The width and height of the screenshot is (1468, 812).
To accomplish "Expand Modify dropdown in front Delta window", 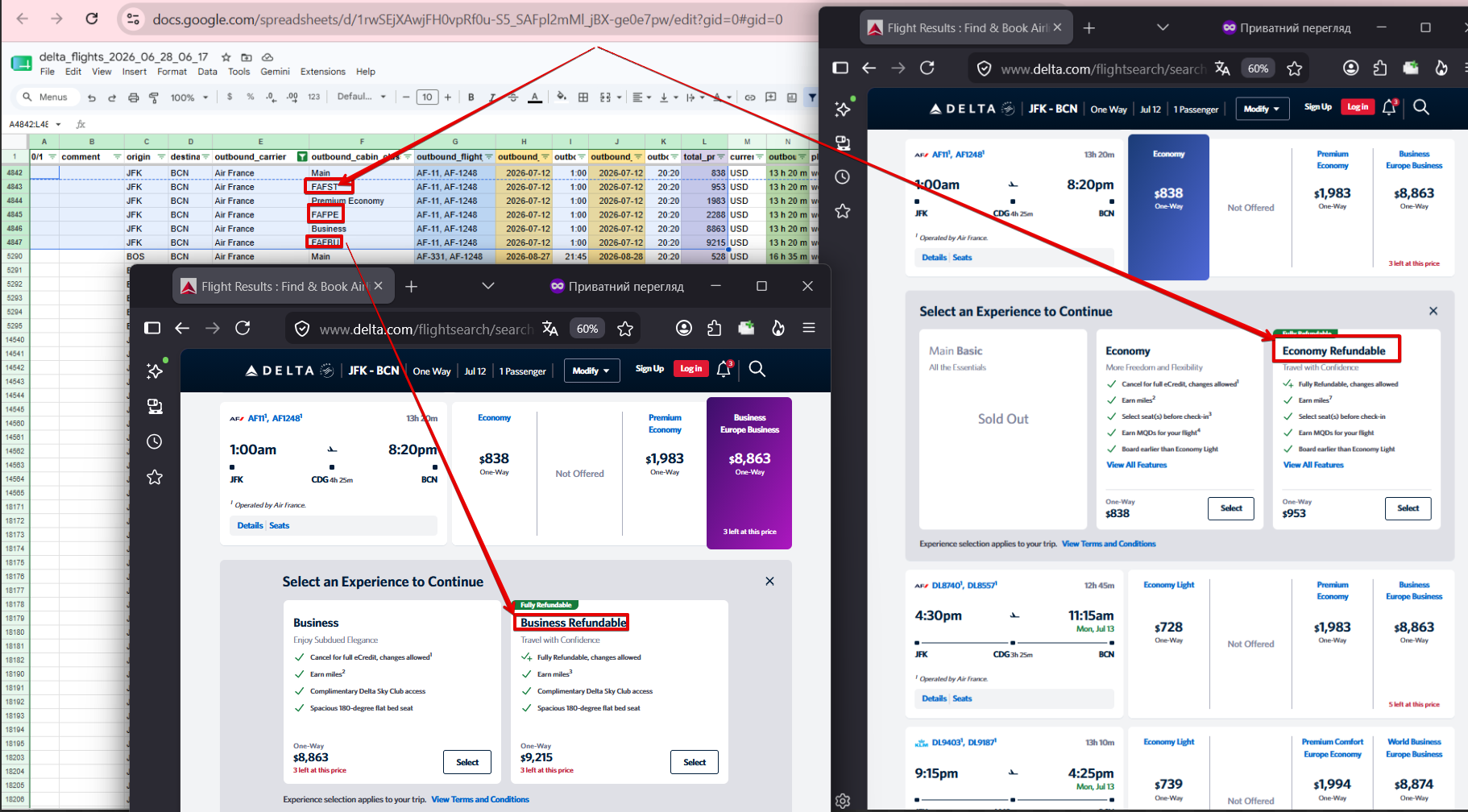I will (x=591, y=371).
